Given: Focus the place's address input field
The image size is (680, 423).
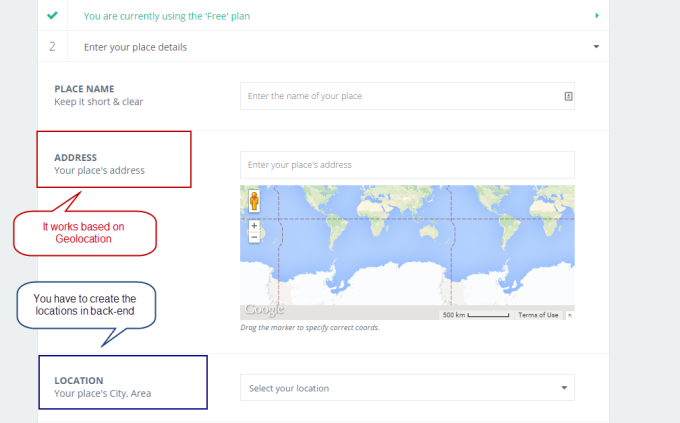Looking at the screenshot, I should (x=407, y=164).
